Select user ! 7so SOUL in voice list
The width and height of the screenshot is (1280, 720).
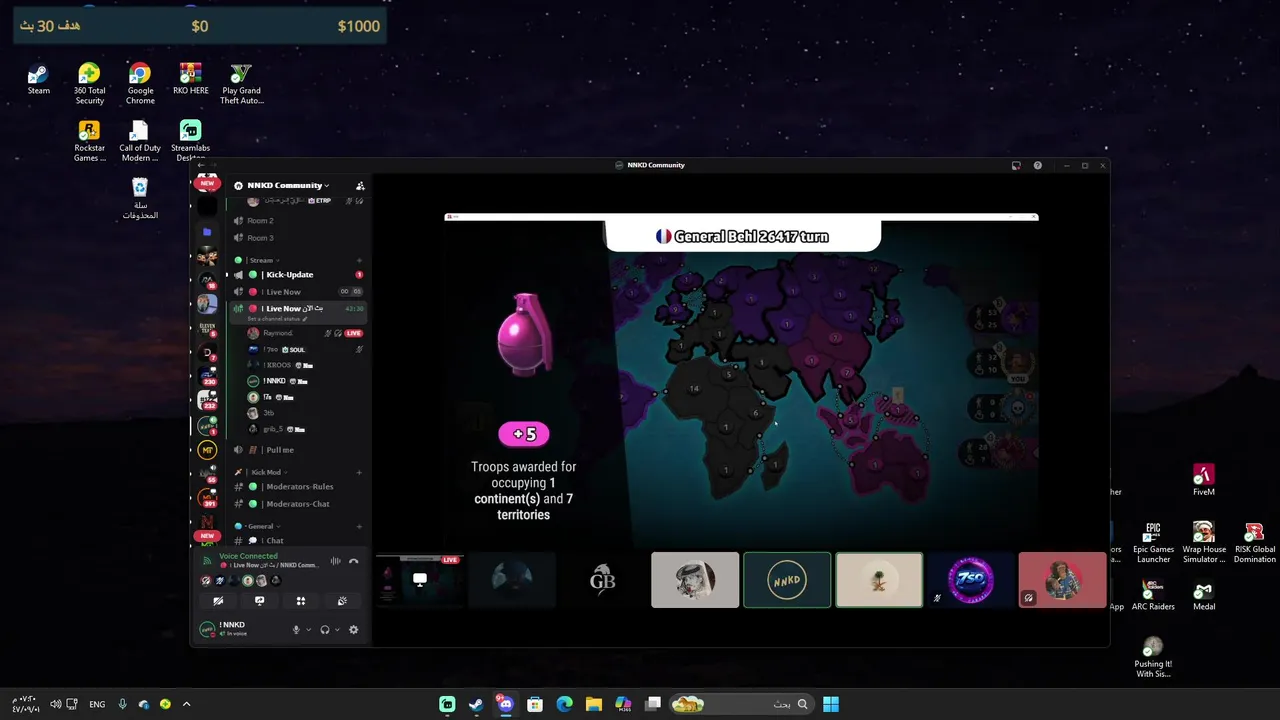(305, 349)
